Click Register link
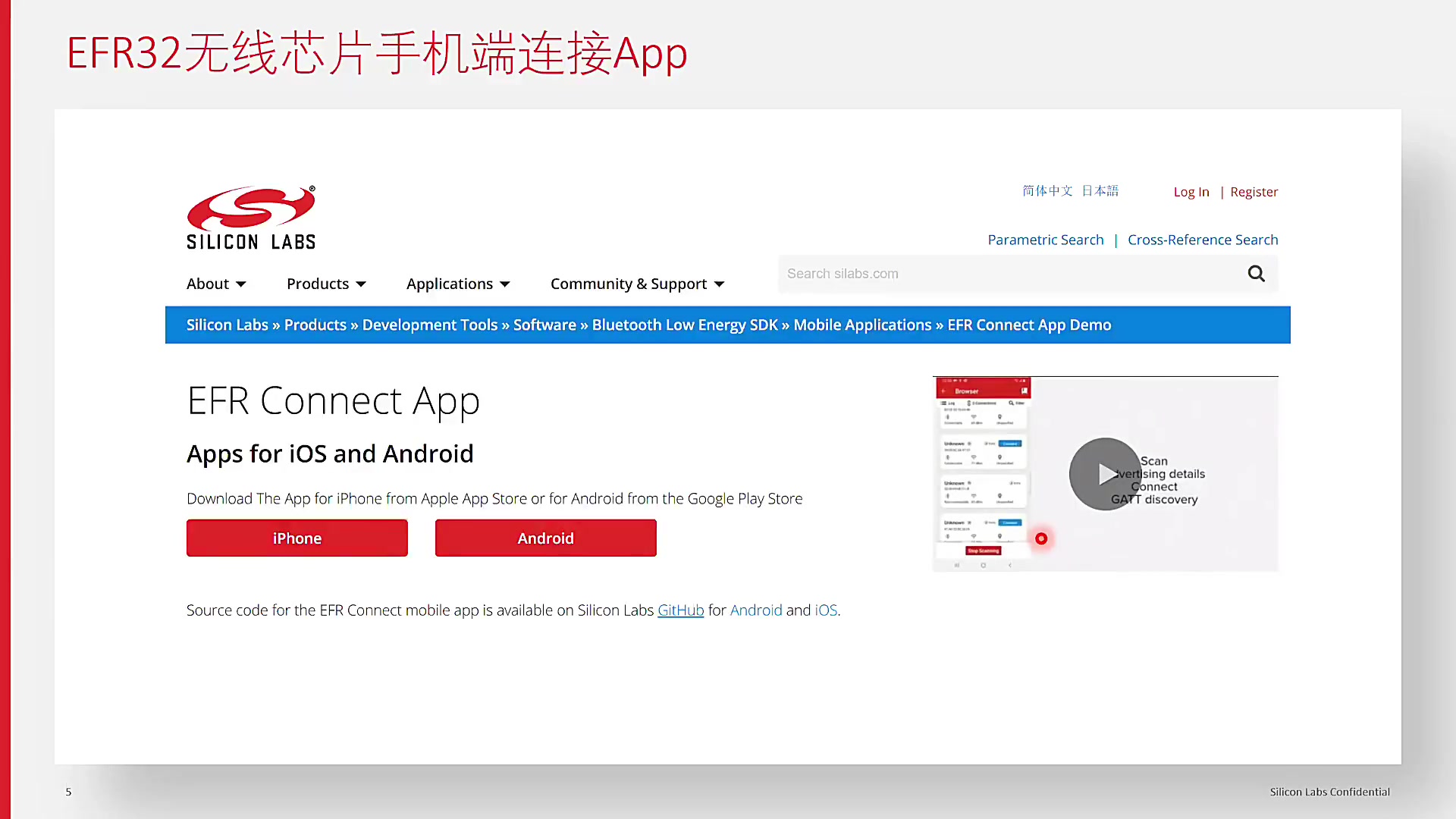Screen dimensions: 1456x819 (x=1254, y=192)
